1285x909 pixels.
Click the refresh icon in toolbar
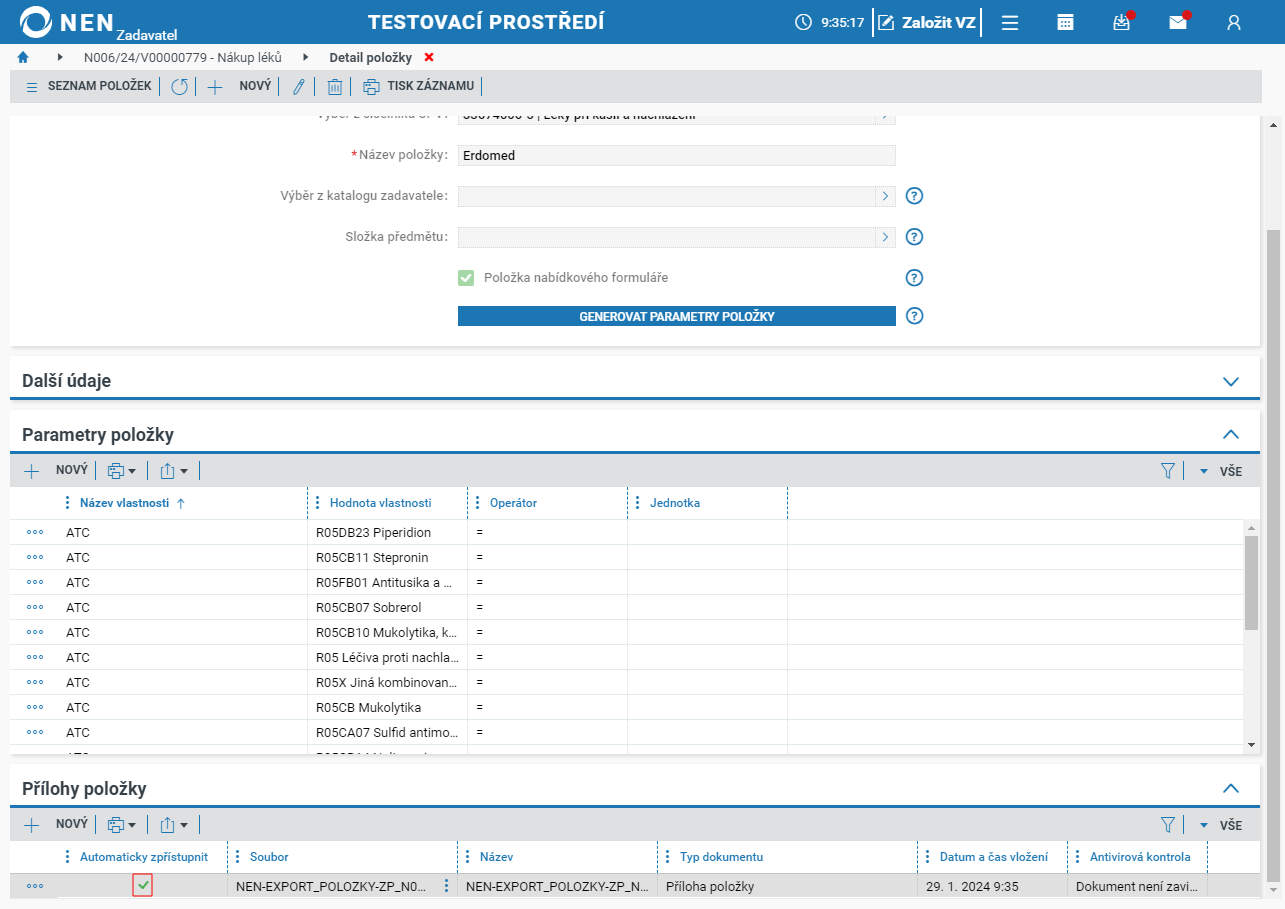click(x=179, y=87)
